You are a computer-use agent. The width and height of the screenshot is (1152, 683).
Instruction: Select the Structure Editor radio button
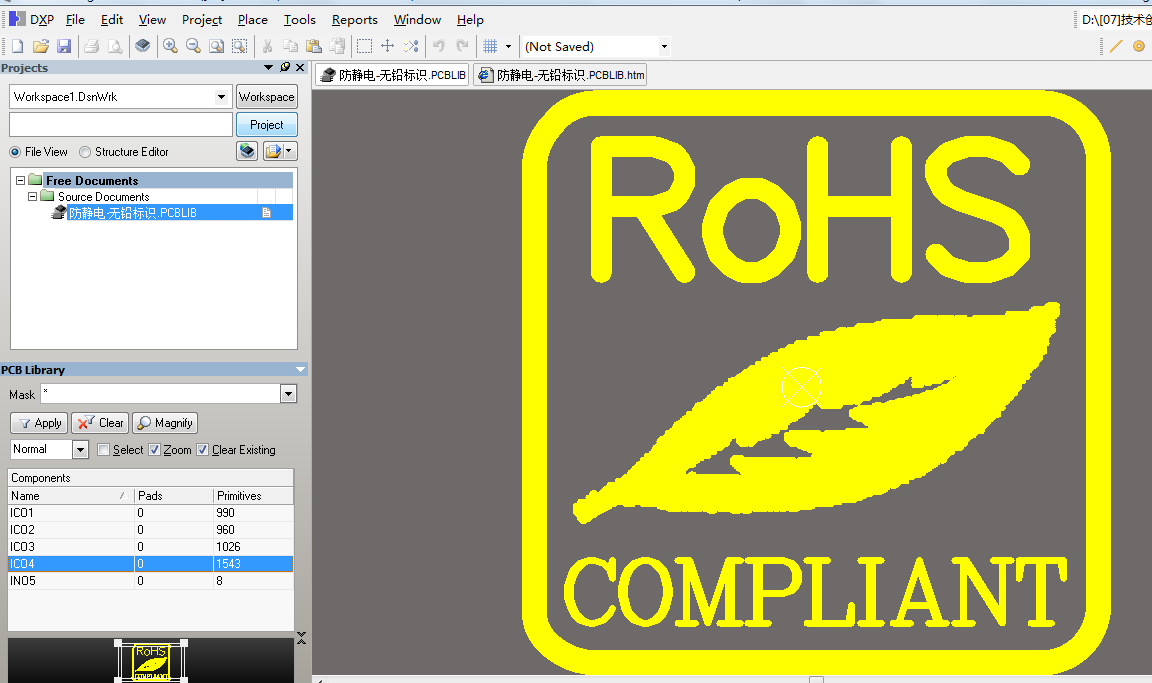coord(85,152)
